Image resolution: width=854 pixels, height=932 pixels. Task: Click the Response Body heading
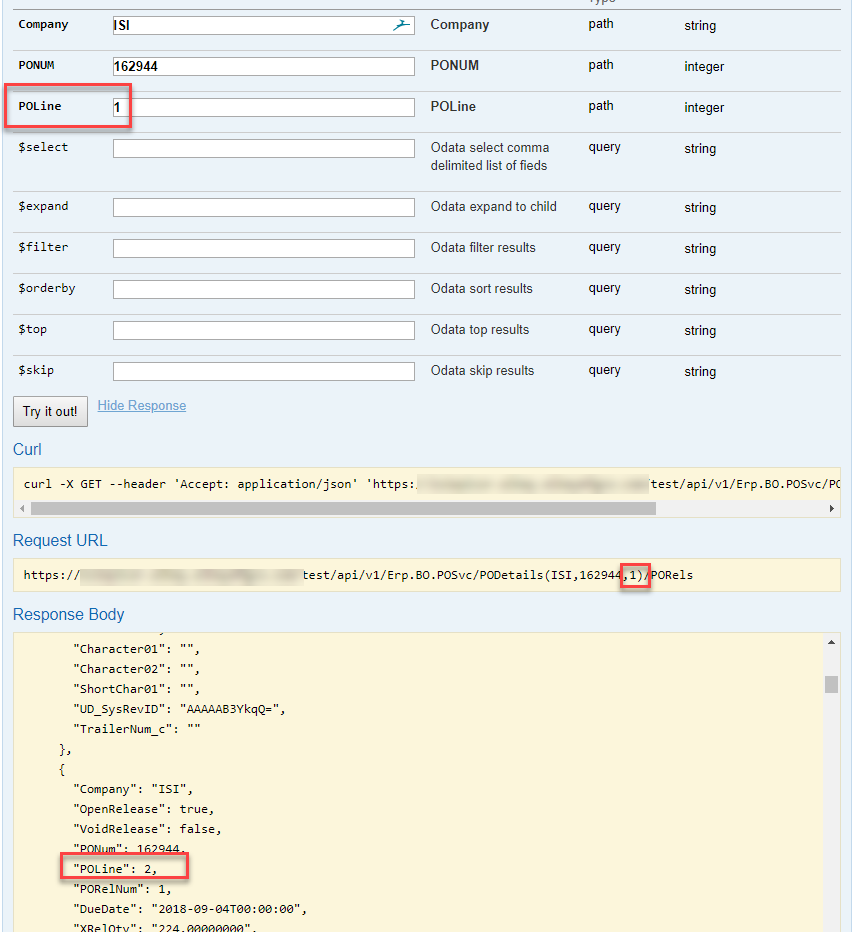tap(68, 614)
